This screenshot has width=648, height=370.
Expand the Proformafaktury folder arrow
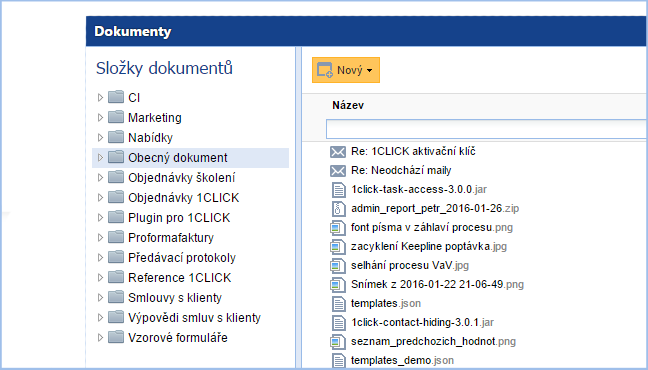100,237
